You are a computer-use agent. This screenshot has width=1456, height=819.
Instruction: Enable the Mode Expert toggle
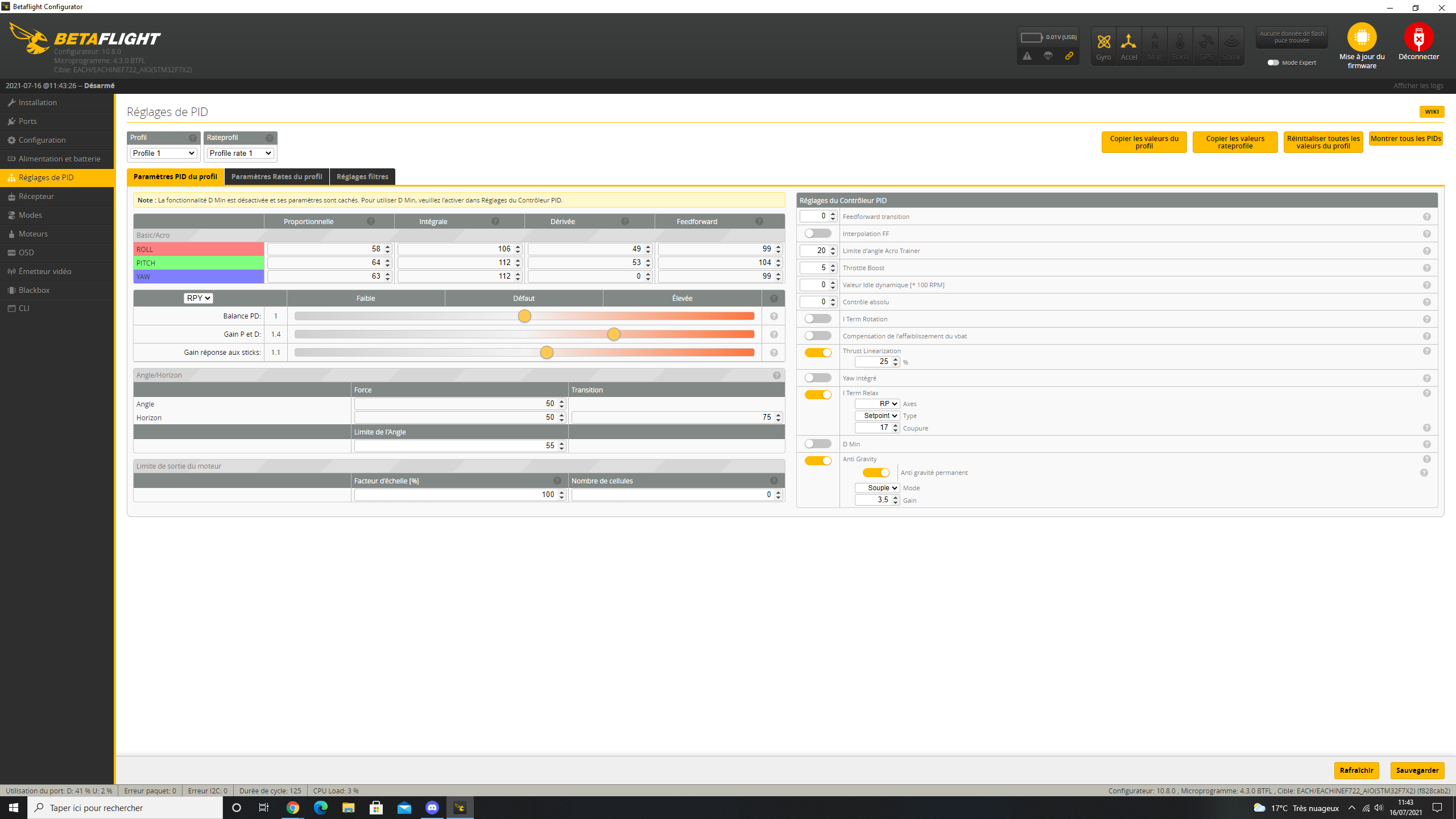pos(1273,63)
